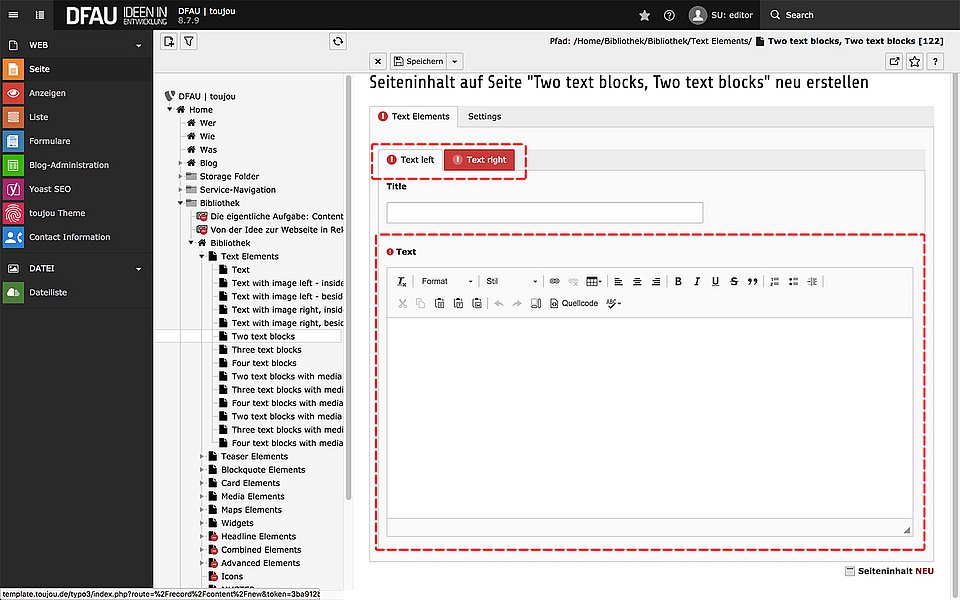Toggle underline formatting
The width and height of the screenshot is (960, 600).
coord(715,282)
